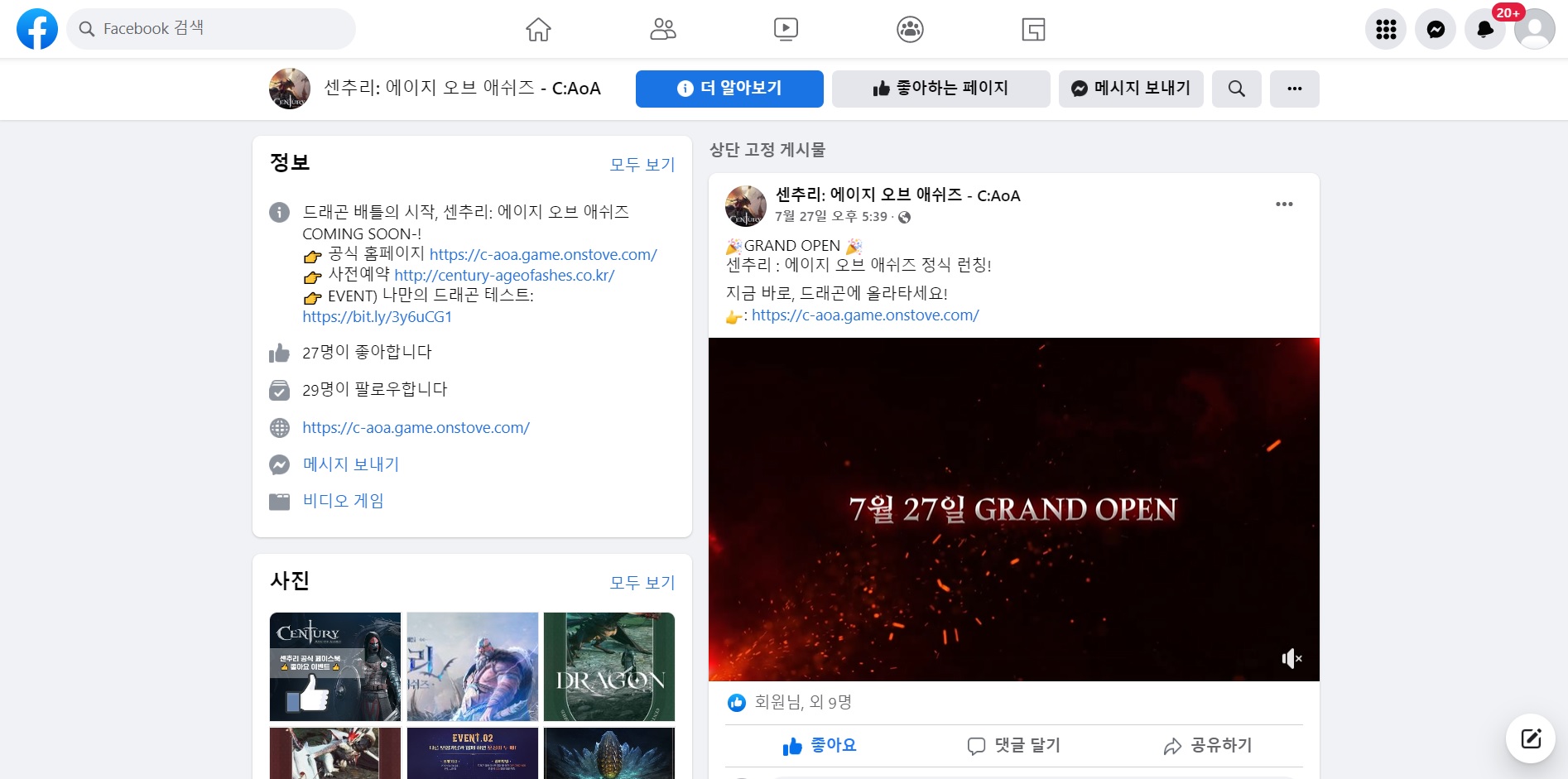Open the notifications bell with 20+ badge
The image size is (1568, 779).
coord(1485,29)
